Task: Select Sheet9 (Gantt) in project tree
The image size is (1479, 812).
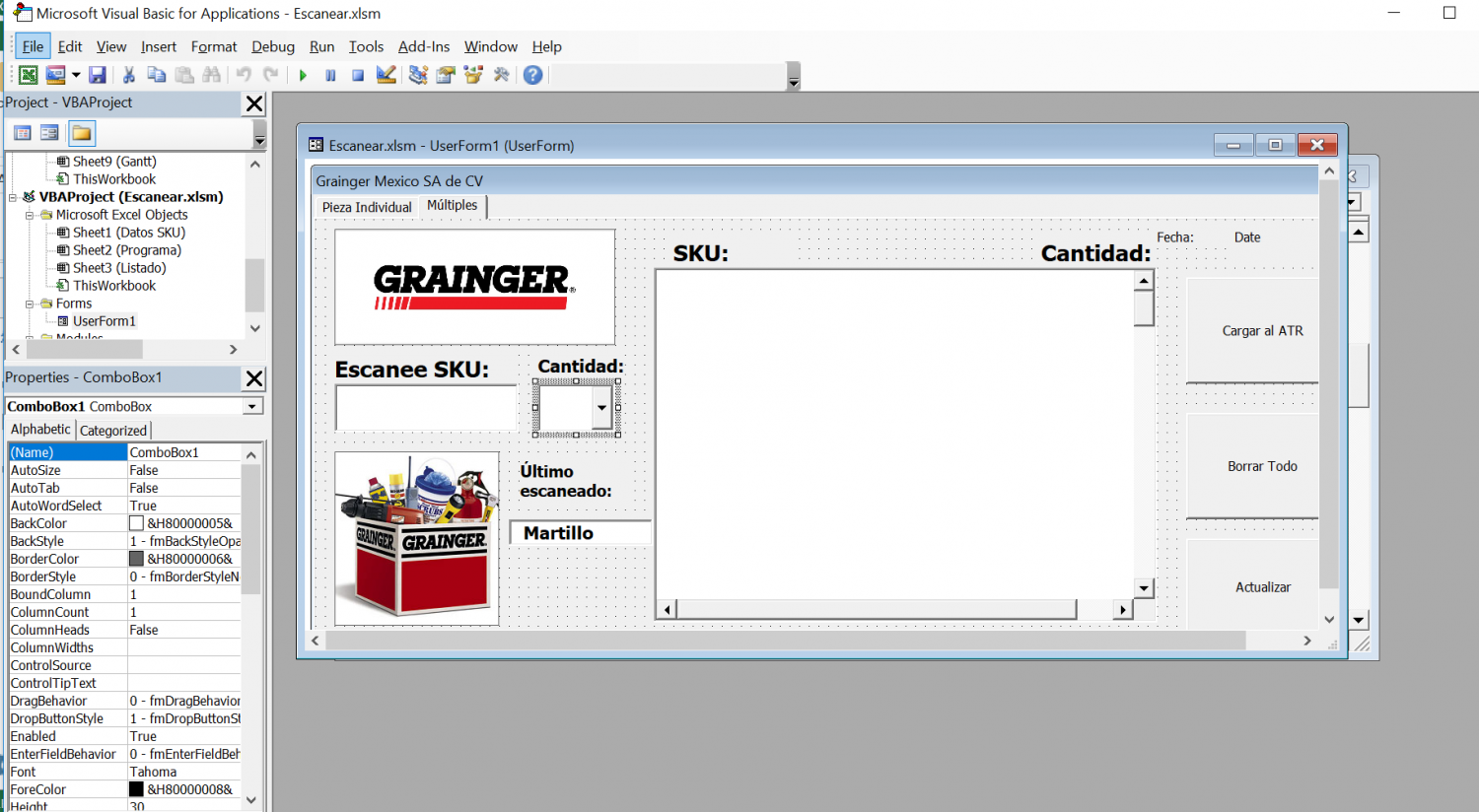Action: point(114,162)
